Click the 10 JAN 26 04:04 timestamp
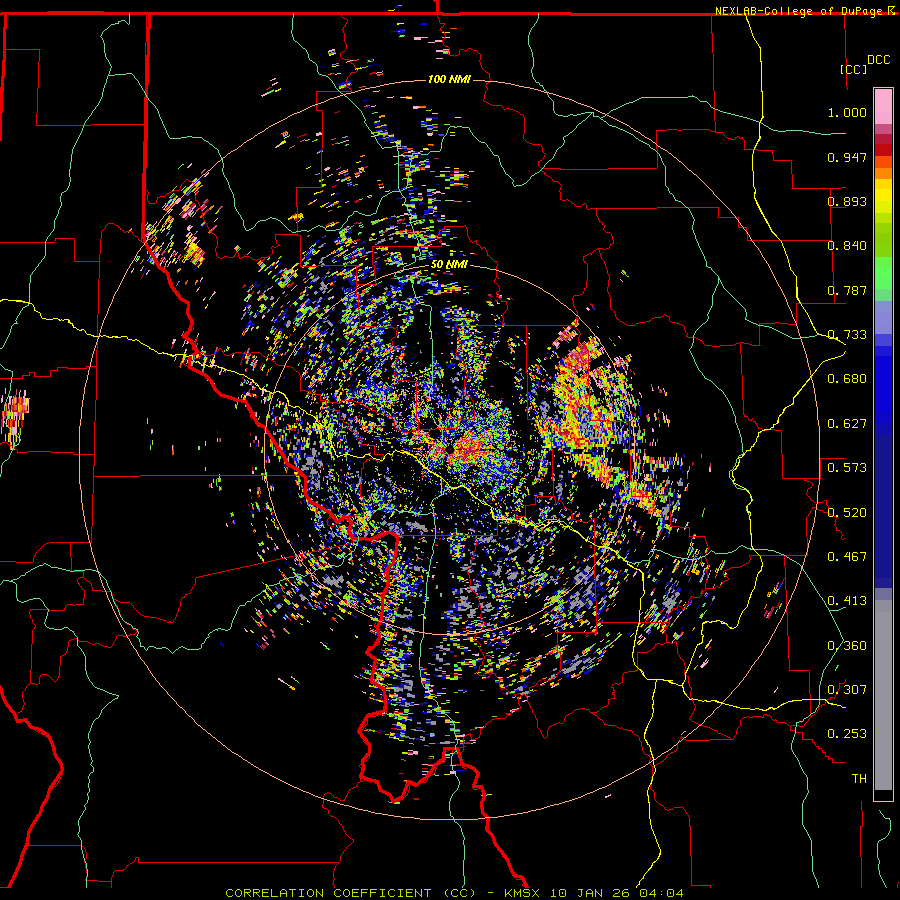The height and width of the screenshot is (900, 900). point(616,893)
